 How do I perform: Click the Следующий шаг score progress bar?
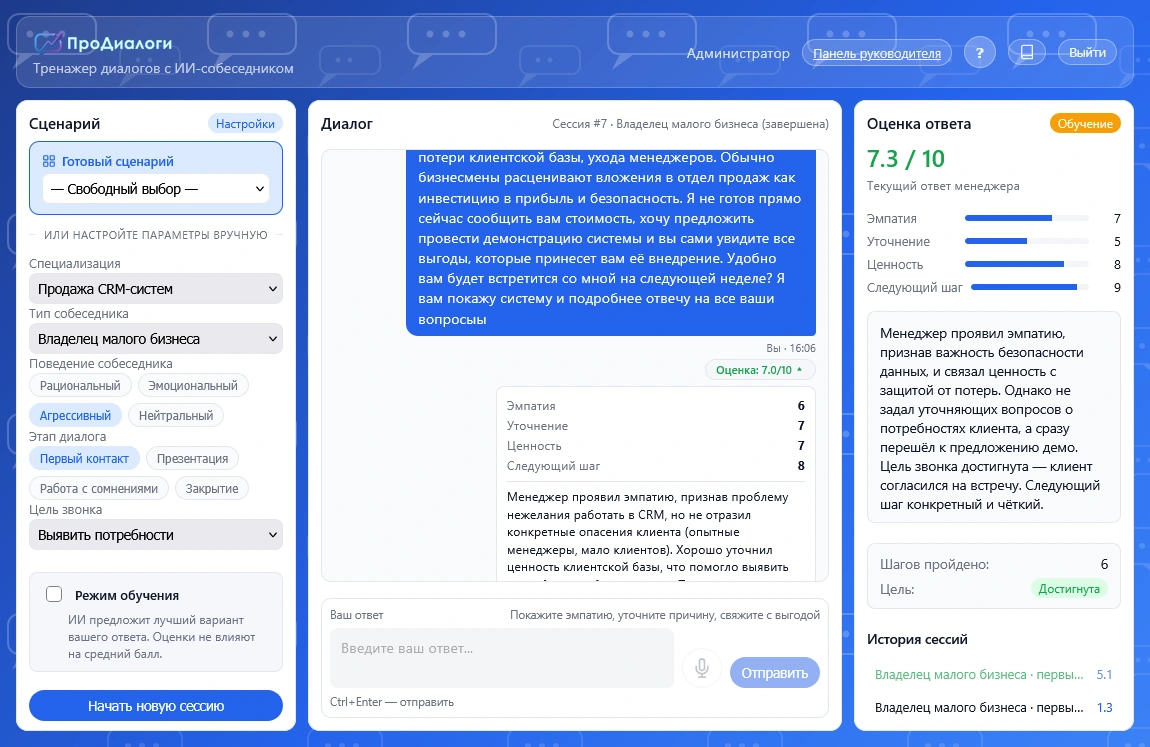[x=1030, y=287]
